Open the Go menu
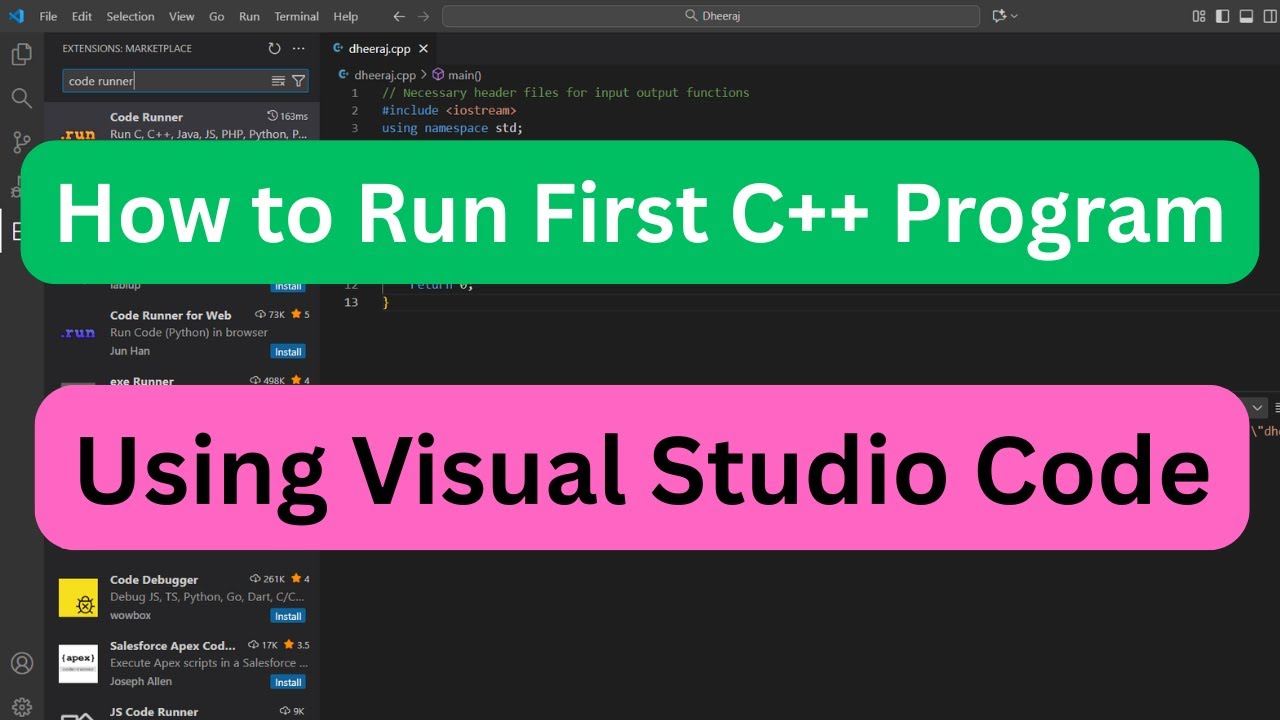This screenshot has width=1280, height=720. (217, 16)
